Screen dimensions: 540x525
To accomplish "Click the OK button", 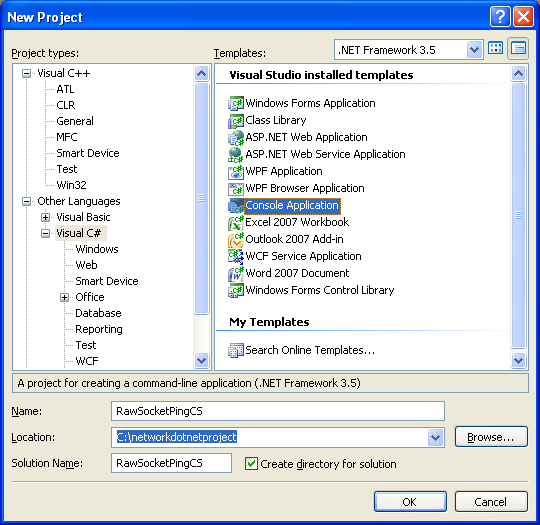I will (410, 502).
